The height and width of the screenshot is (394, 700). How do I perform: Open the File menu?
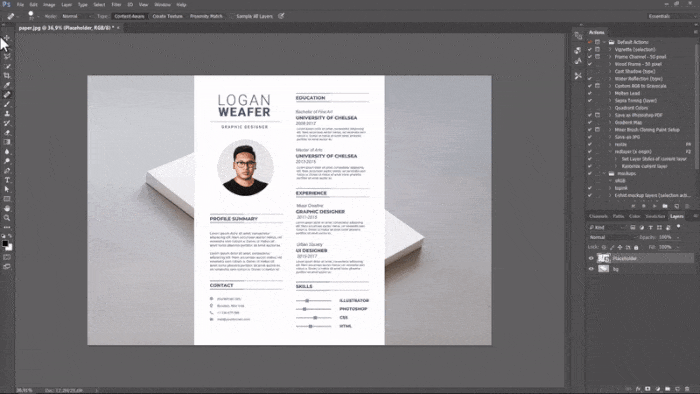(x=20, y=4)
